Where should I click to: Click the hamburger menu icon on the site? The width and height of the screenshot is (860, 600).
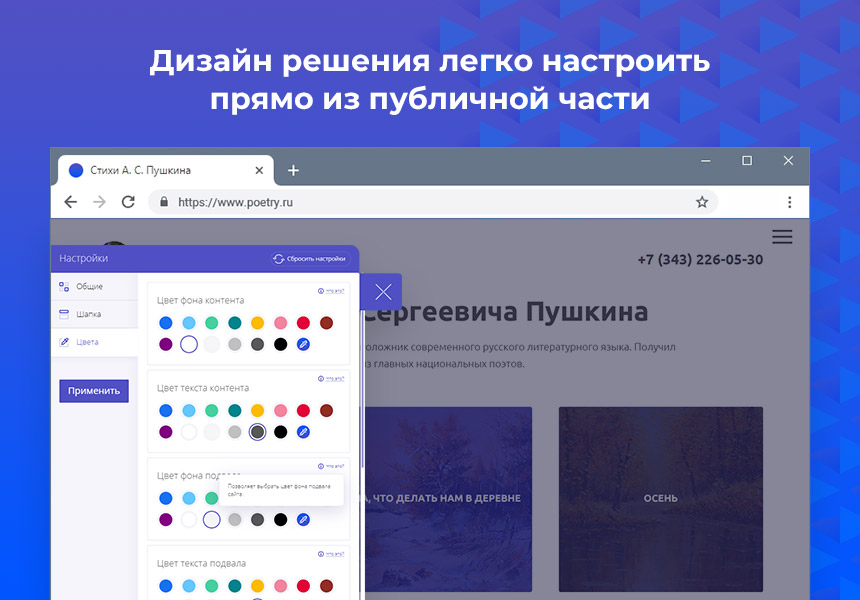tap(782, 237)
